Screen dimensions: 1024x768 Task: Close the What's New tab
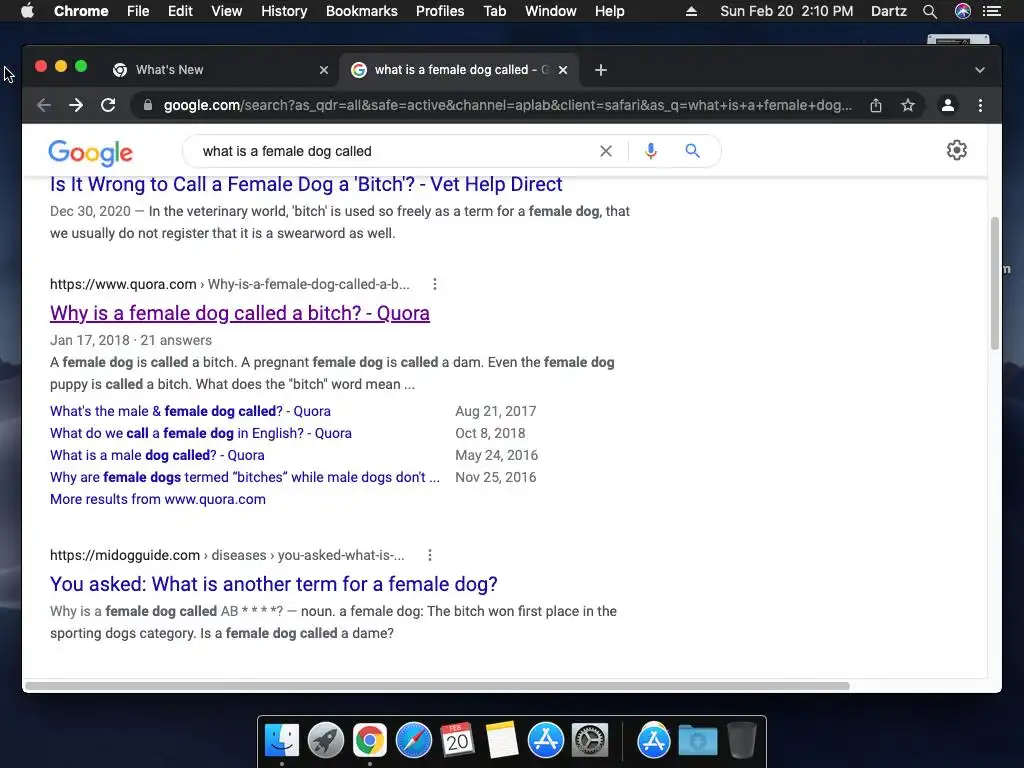323,70
